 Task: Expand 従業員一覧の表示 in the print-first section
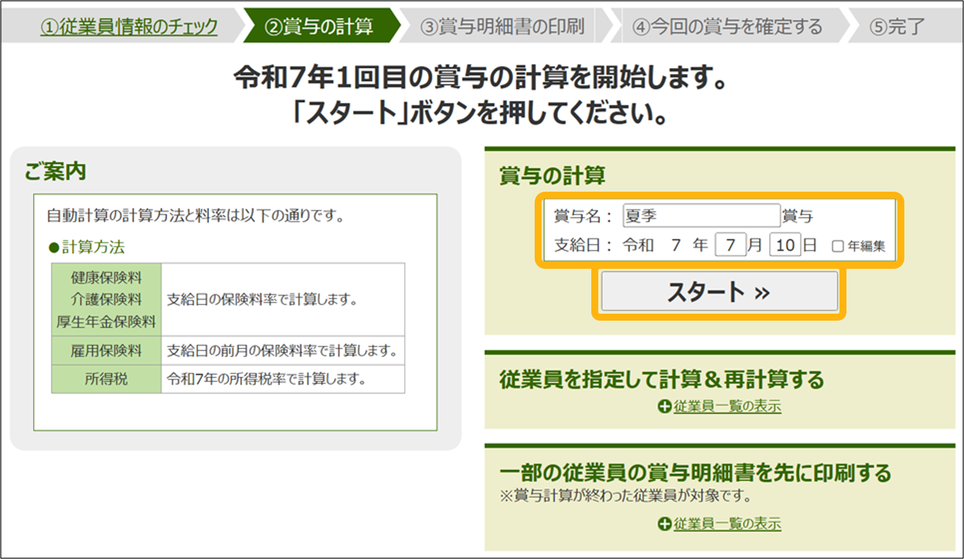pos(726,525)
